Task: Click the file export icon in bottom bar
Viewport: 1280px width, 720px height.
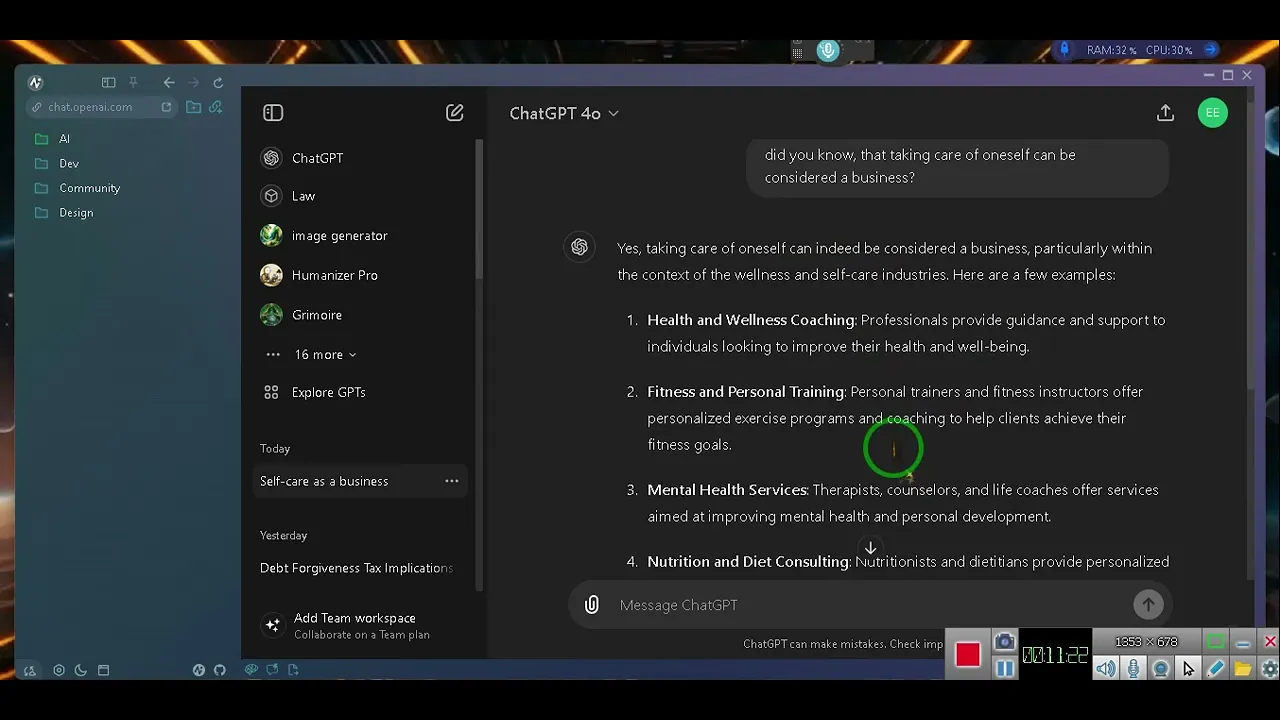Action: [x=294, y=670]
